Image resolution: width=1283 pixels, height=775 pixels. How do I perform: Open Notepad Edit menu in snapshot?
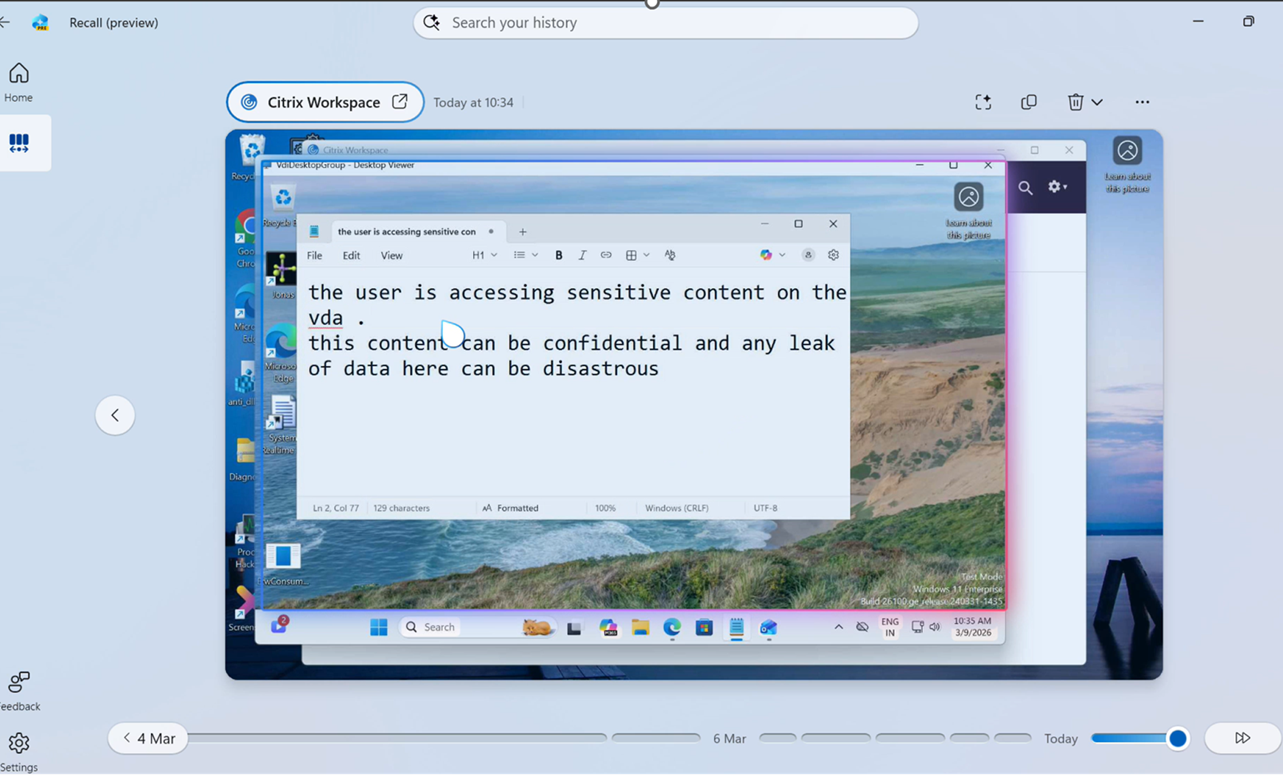[351, 255]
